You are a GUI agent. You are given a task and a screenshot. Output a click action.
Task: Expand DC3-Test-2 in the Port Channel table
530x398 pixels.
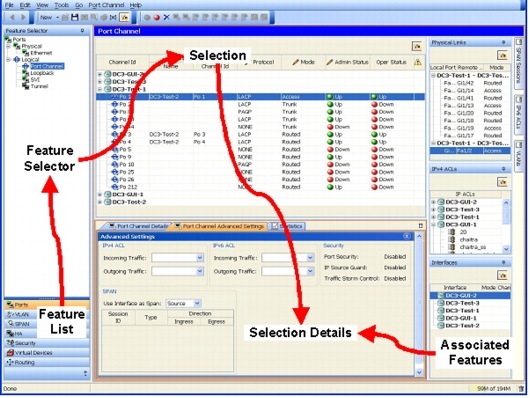(100, 202)
